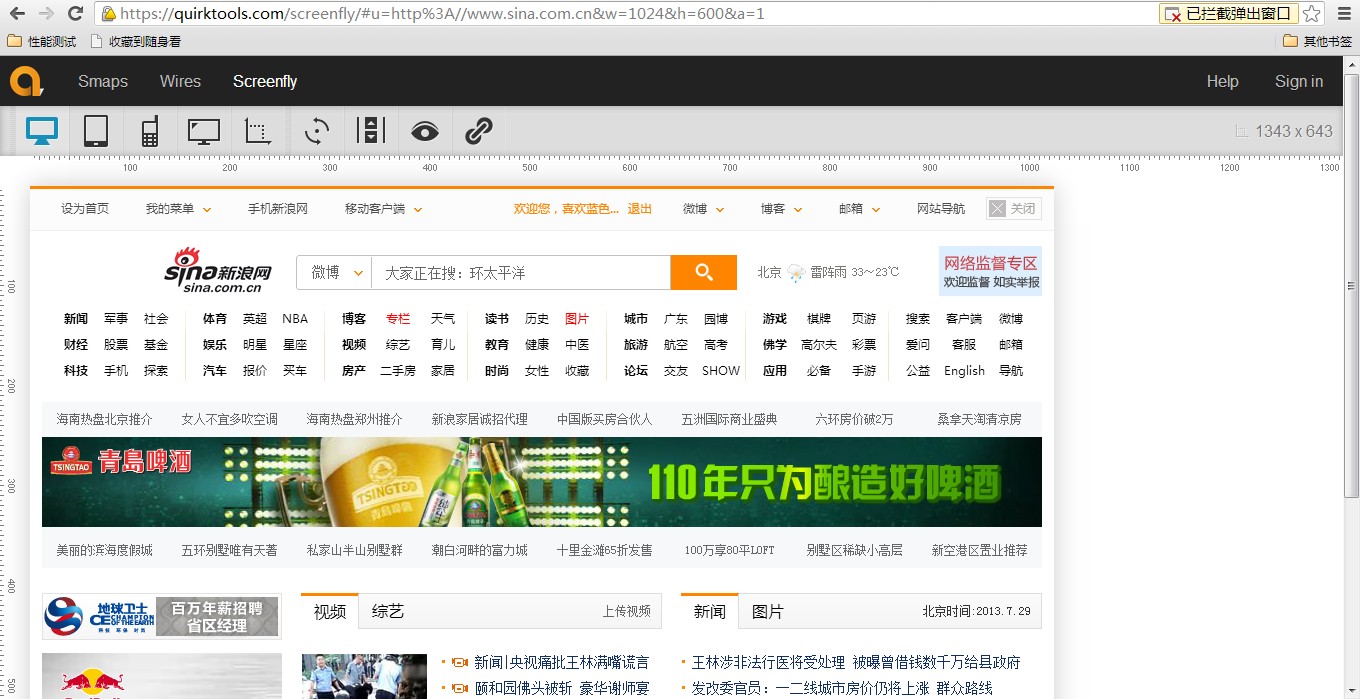Click the rotate display icon
The width and height of the screenshot is (1360, 699).
(x=317, y=131)
